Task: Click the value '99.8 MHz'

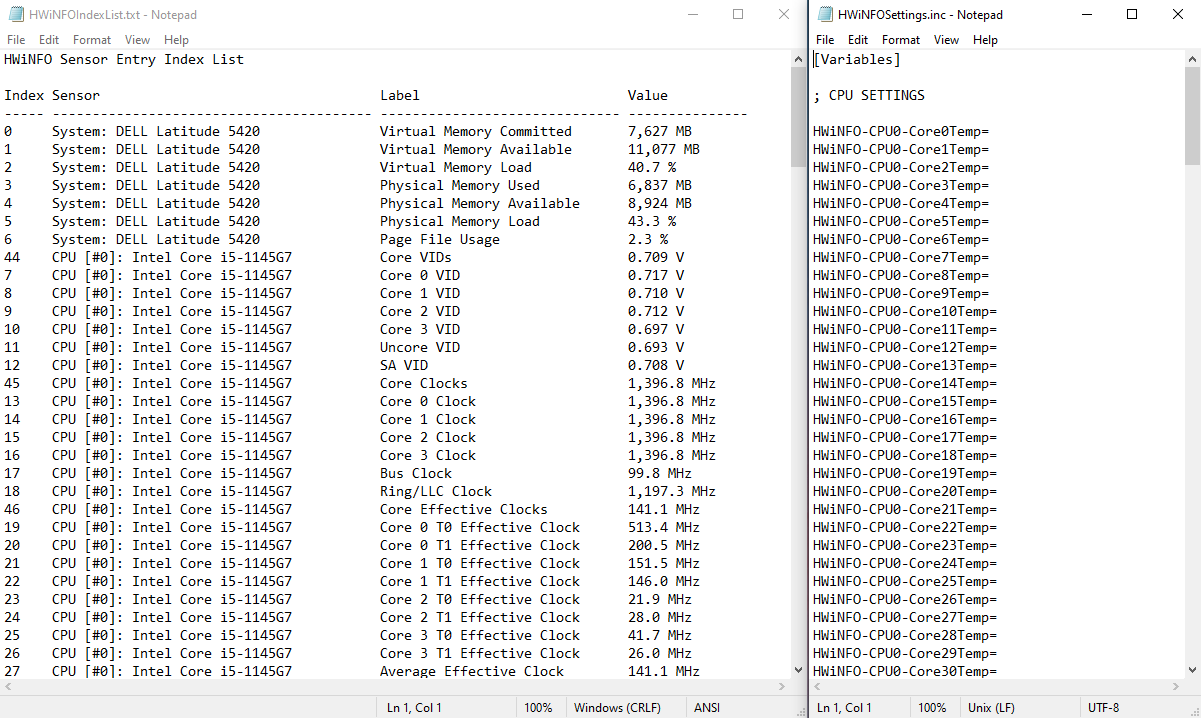Action: [660, 473]
